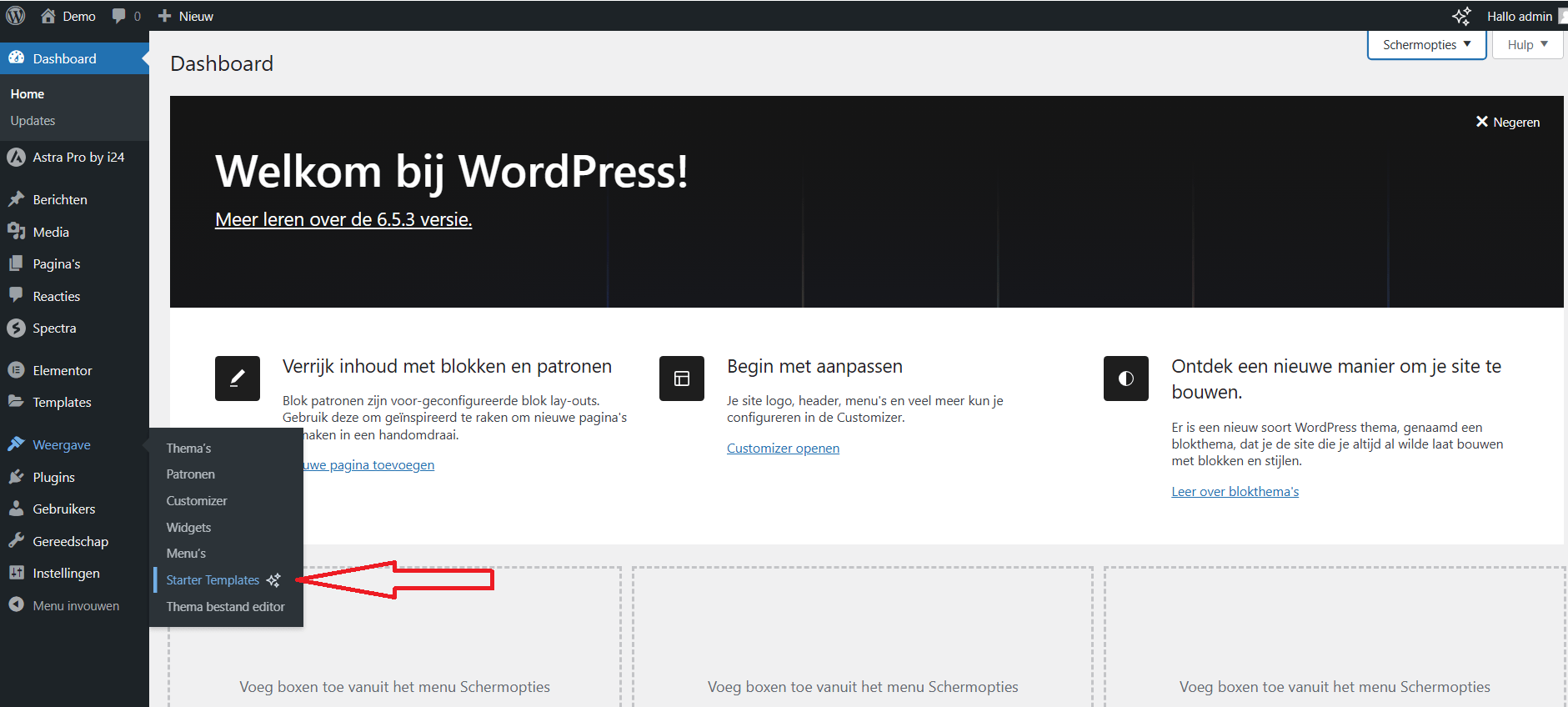The width and height of the screenshot is (1568, 707).
Task: Open Thema bestand editor
Action: (x=225, y=606)
